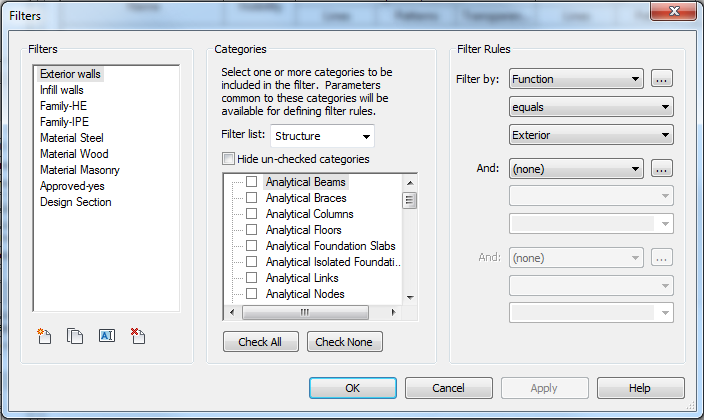Click the Check None button
The width and height of the screenshot is (704, 420).
tap(344, 342)
